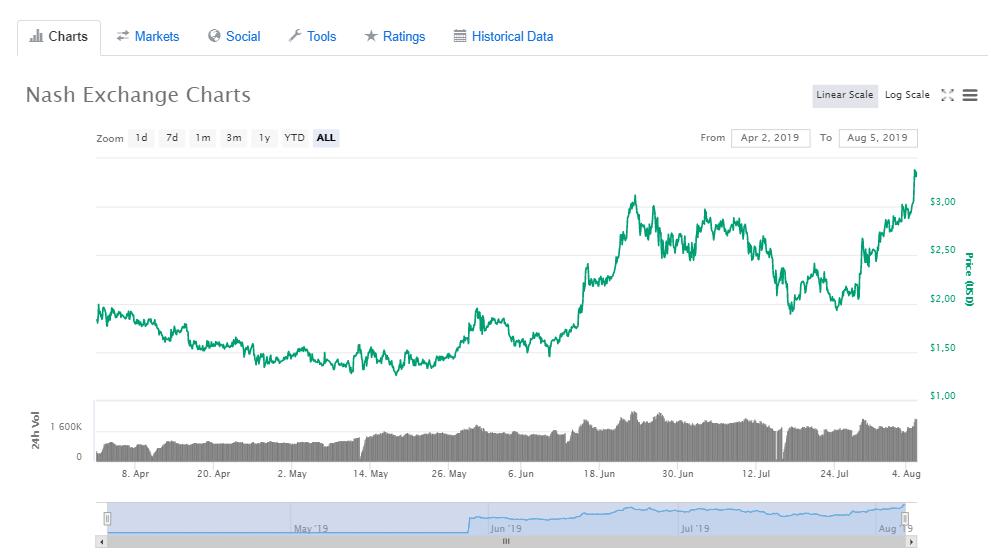The image size is (991, 556).
Task: Click the left navigator range handle
Action: (107, 519)
